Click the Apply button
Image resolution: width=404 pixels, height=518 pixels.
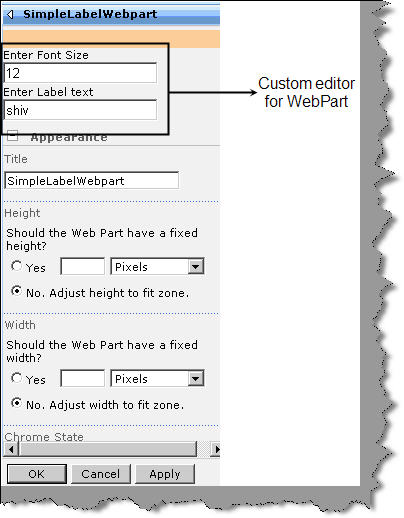coord(165,474)
